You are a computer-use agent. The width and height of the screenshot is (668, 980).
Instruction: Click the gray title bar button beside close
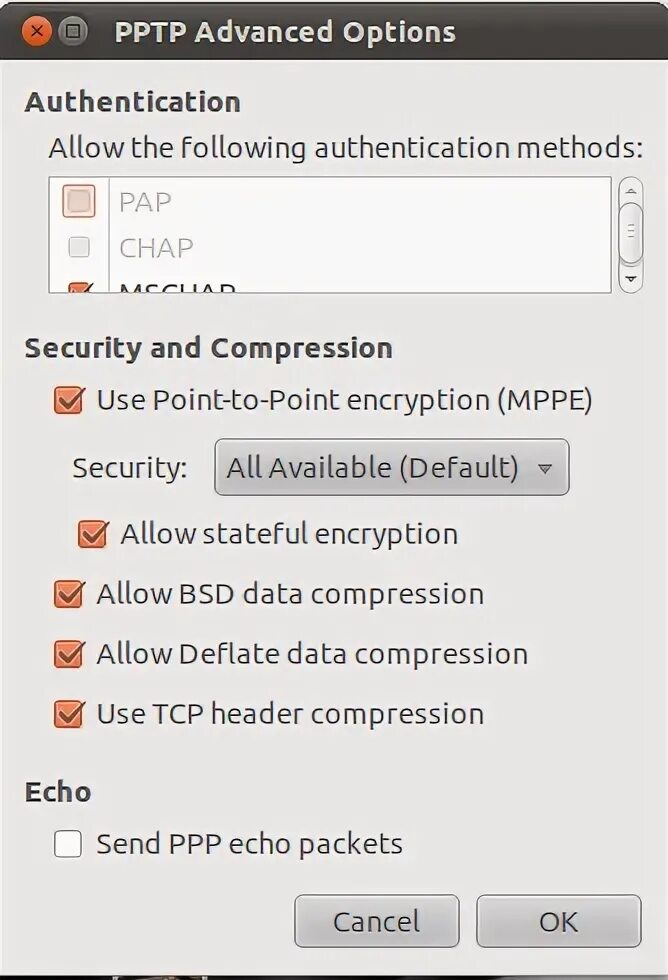tap(71, 32)
